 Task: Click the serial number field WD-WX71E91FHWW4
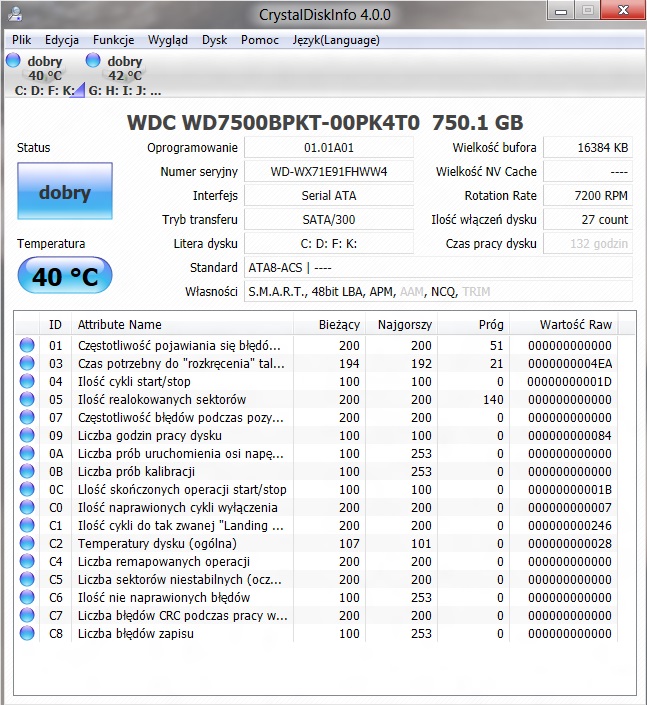[329, 171]
